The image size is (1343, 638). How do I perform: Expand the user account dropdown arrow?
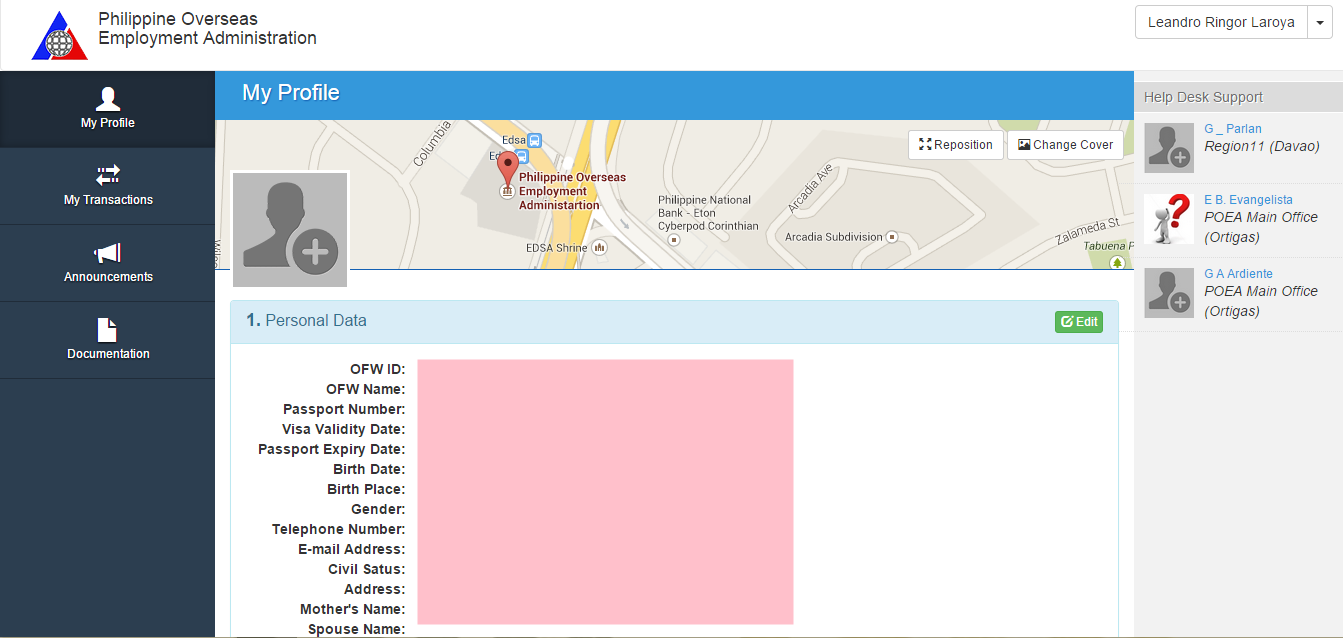(x=1320, y=22)
